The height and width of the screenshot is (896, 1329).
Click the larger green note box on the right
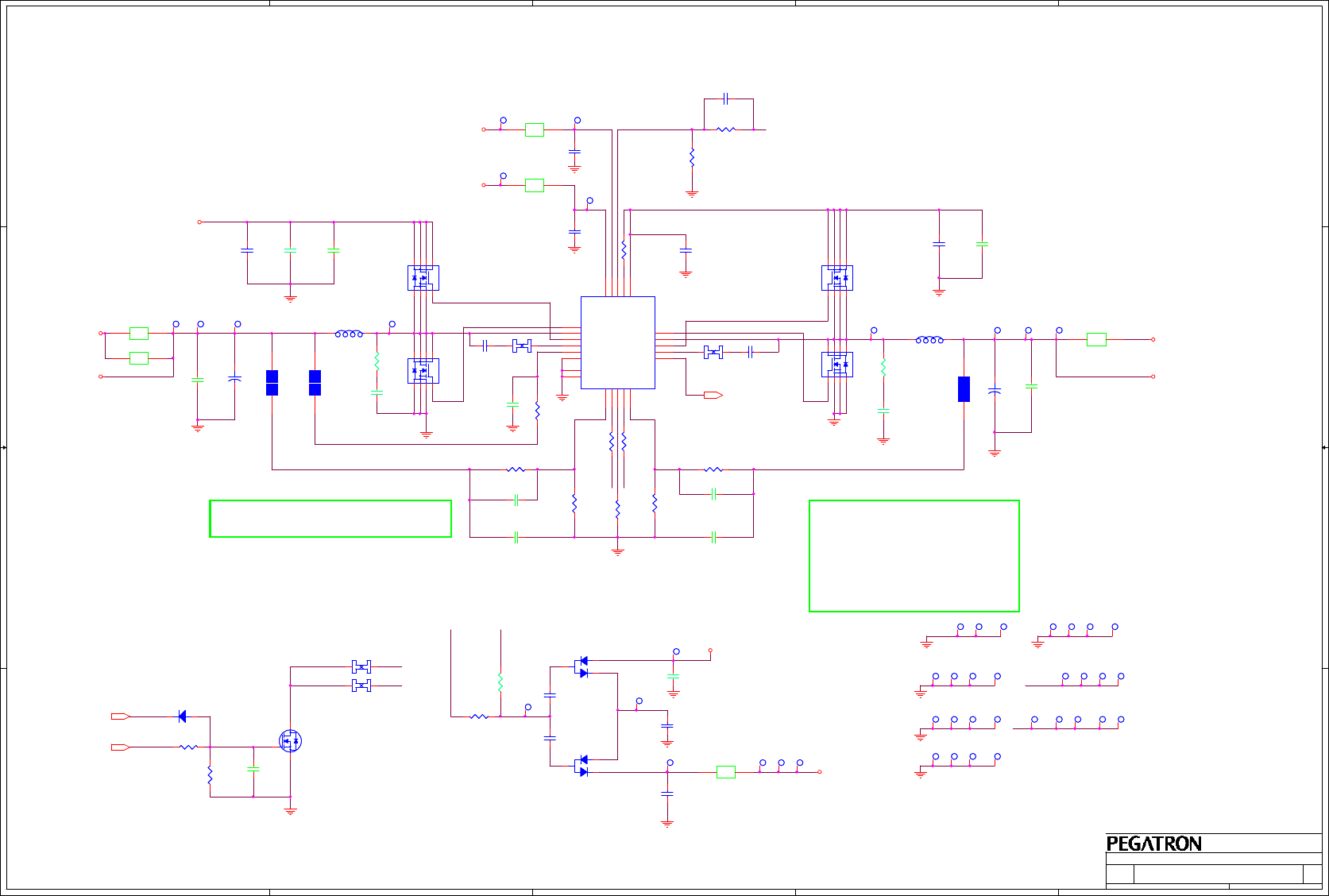pos(914,556)
